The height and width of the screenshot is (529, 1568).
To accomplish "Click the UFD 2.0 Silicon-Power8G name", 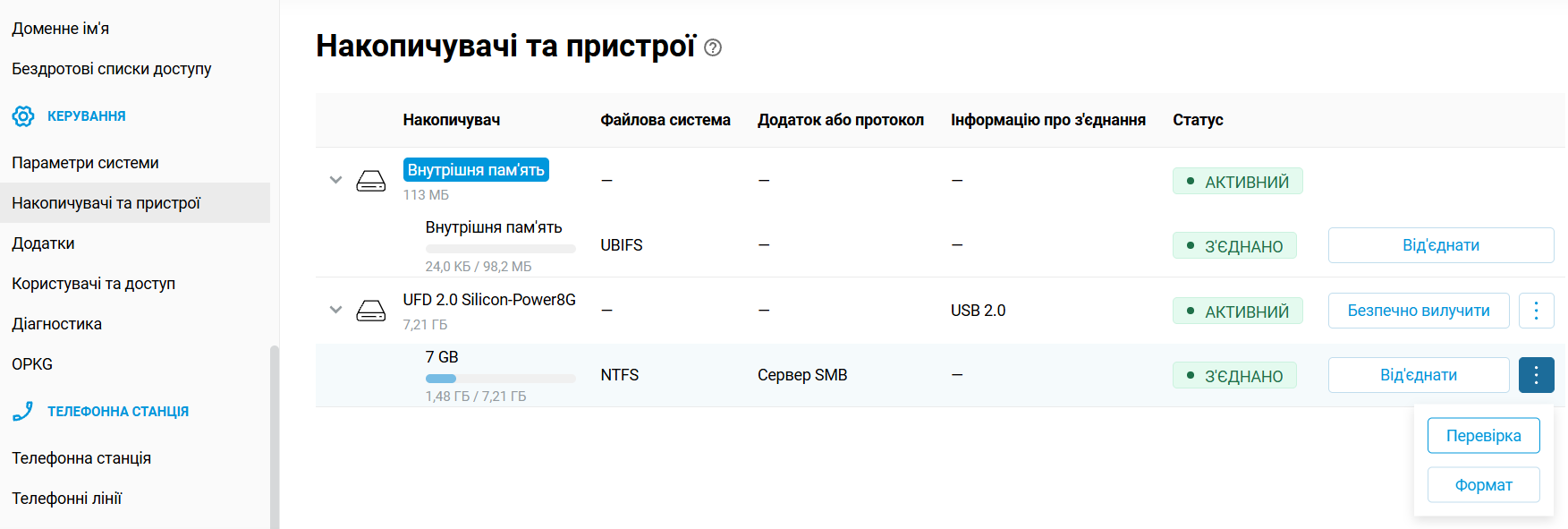I will coord(489,300).
